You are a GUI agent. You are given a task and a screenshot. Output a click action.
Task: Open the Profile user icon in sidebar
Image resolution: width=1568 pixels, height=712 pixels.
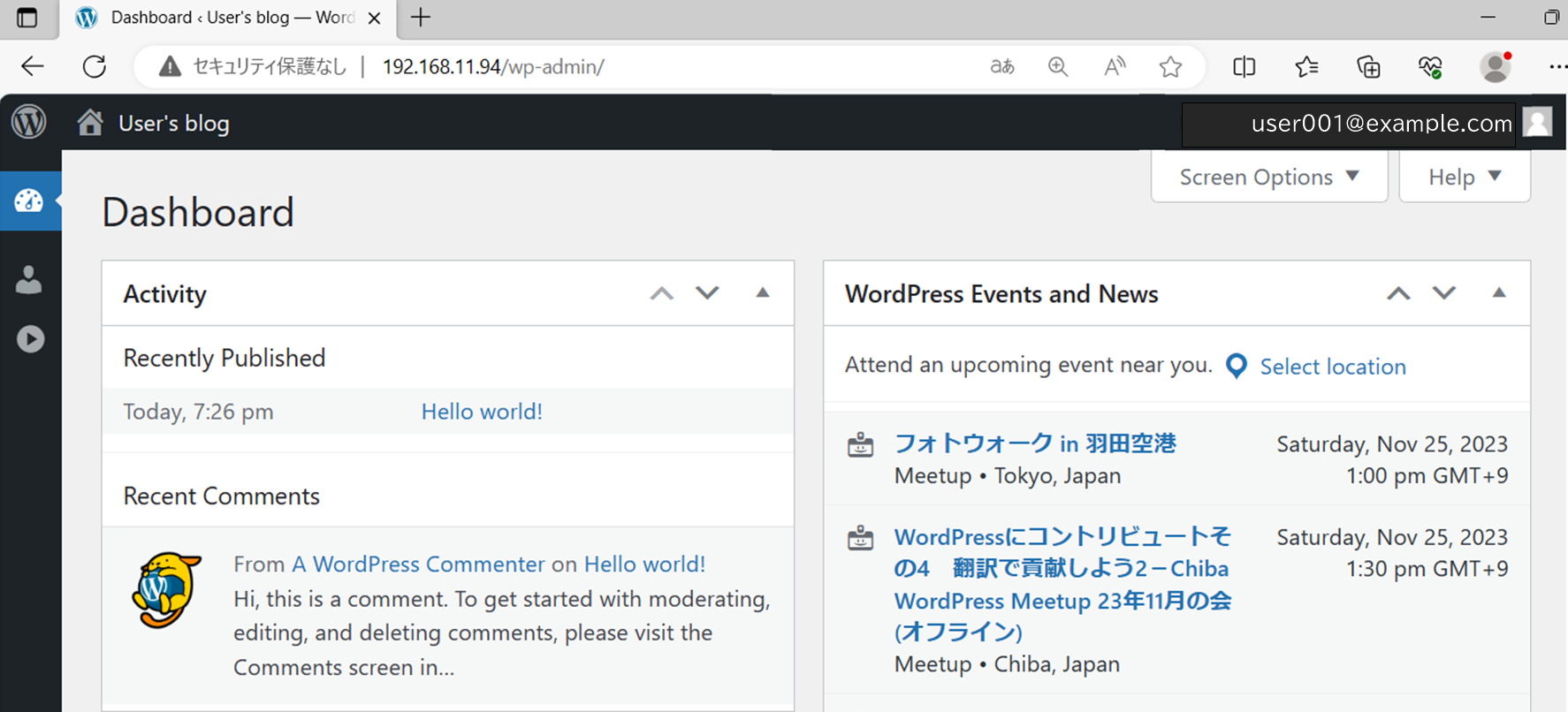(29, 280)
